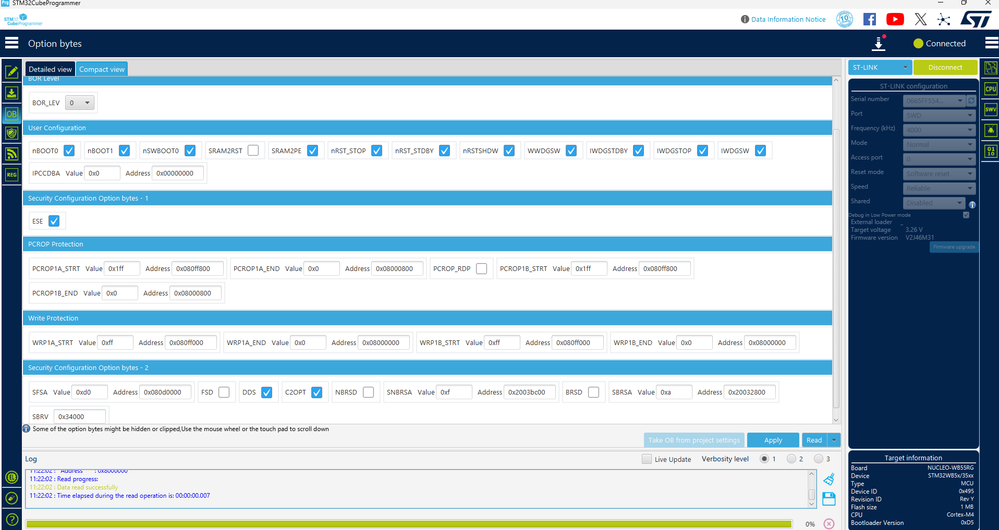Enable the SRAM2RST checkbox

[x=254, y=150]
